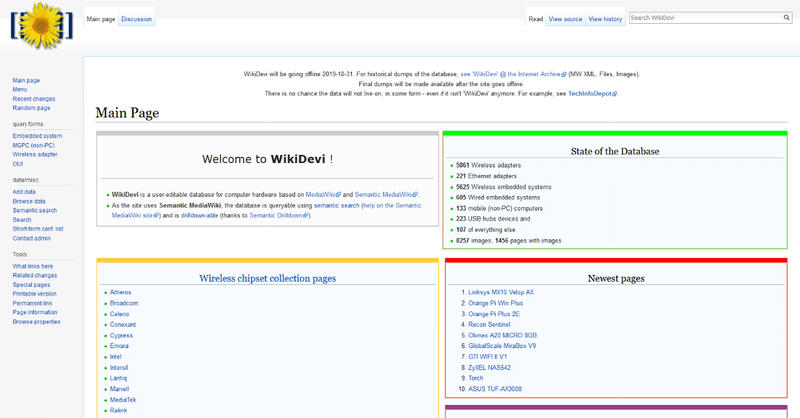This screenshot has width=800, height=418.
Task: Open the Celeno chipset page
Action: tap(119, 314)
